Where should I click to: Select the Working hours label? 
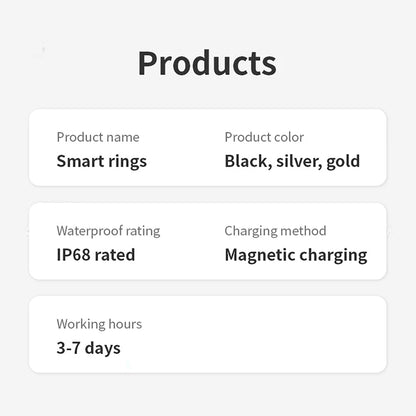99,324
